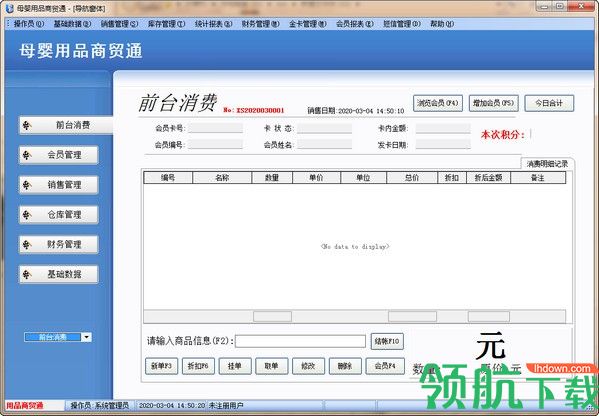Open the 短信管理 menu
Screen dimensions: 599x416
click(x=401, y=24)
